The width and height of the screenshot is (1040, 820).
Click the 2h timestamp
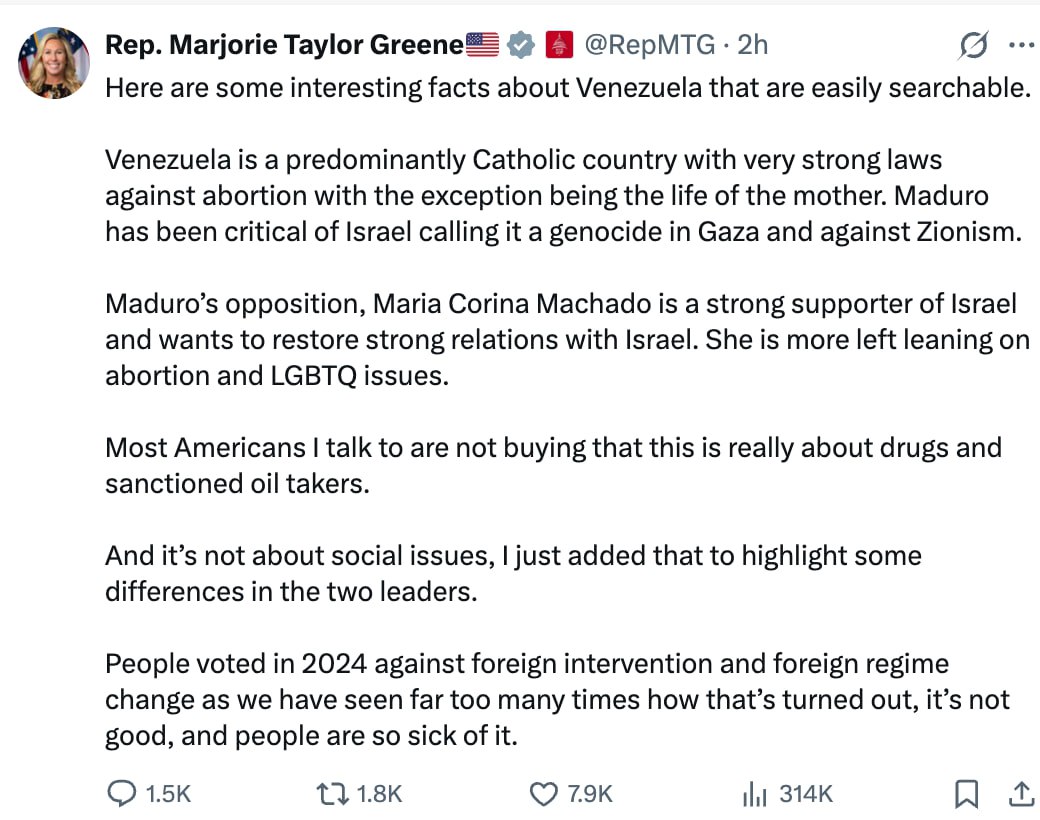pos(752,45)
